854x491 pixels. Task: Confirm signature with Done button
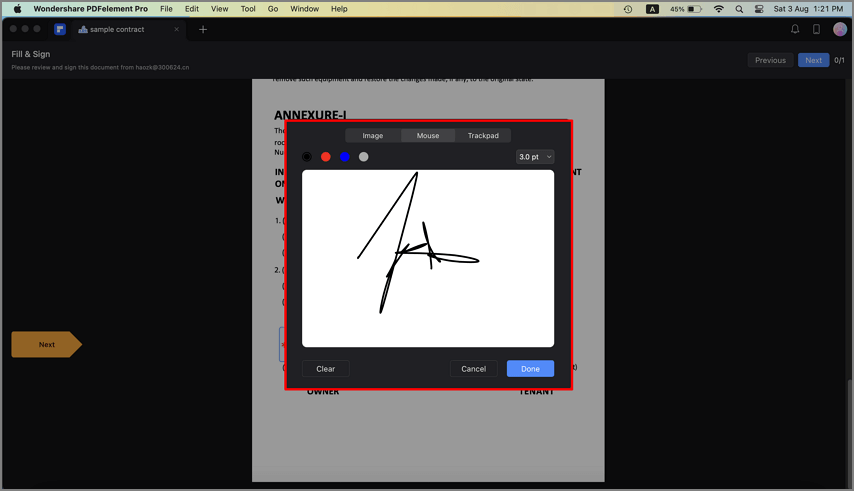tap(530, 369)
